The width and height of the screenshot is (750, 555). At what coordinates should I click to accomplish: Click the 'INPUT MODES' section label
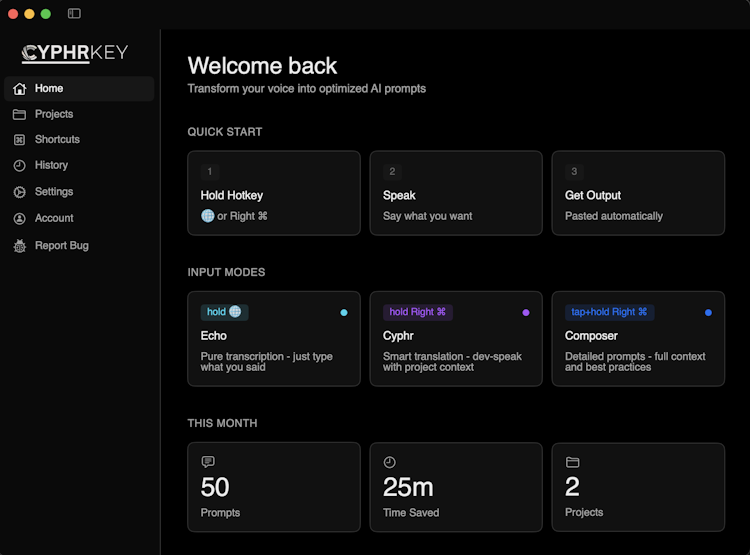[x=226, y=272]
